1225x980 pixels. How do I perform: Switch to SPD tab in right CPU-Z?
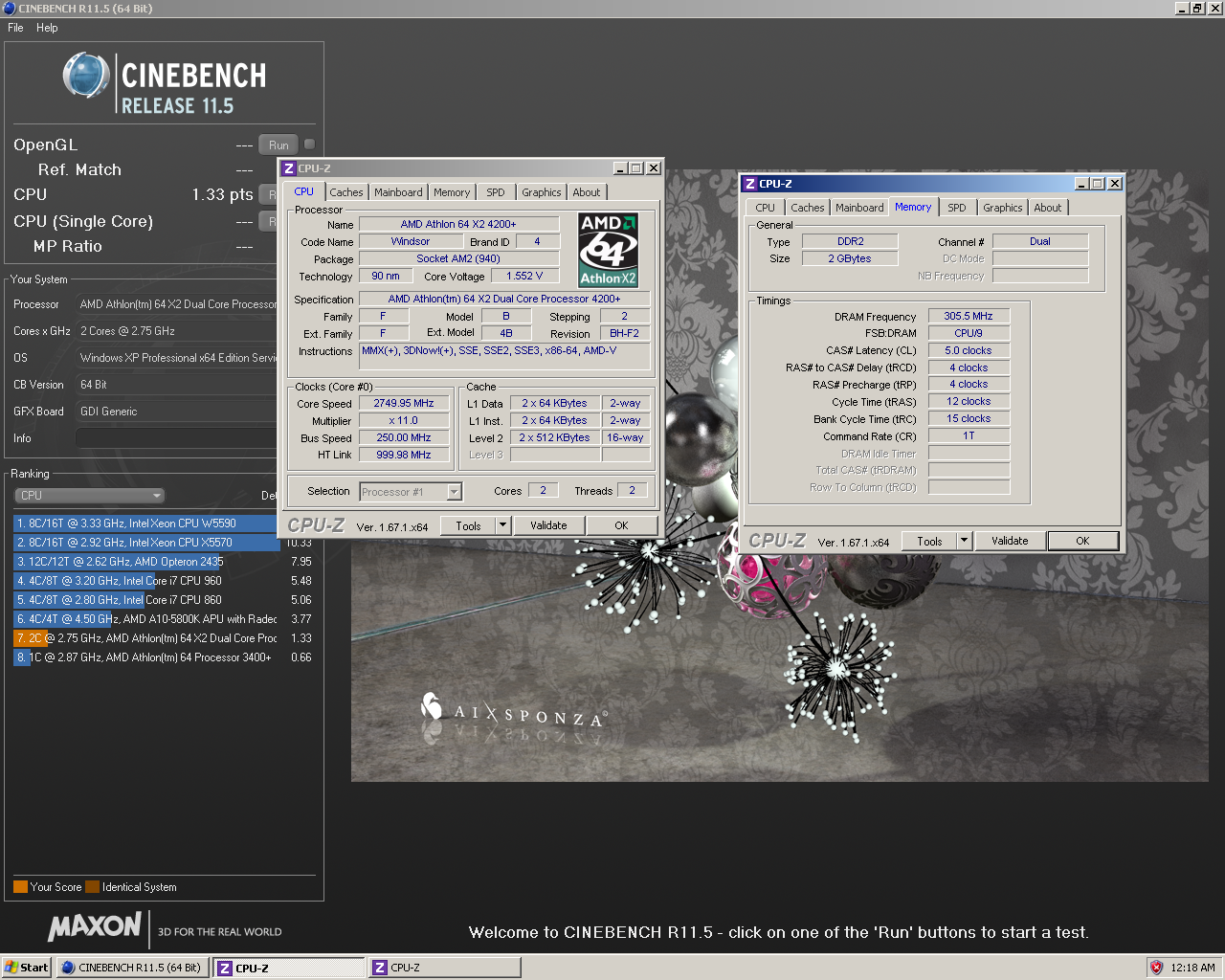[957, 208]
